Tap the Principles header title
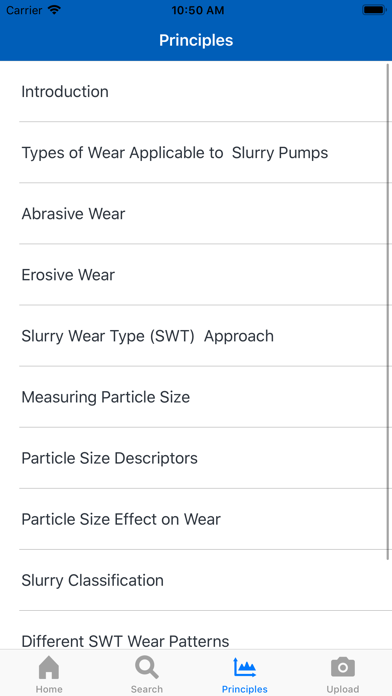This screenshot has width=392, height=696. (196, 40)
